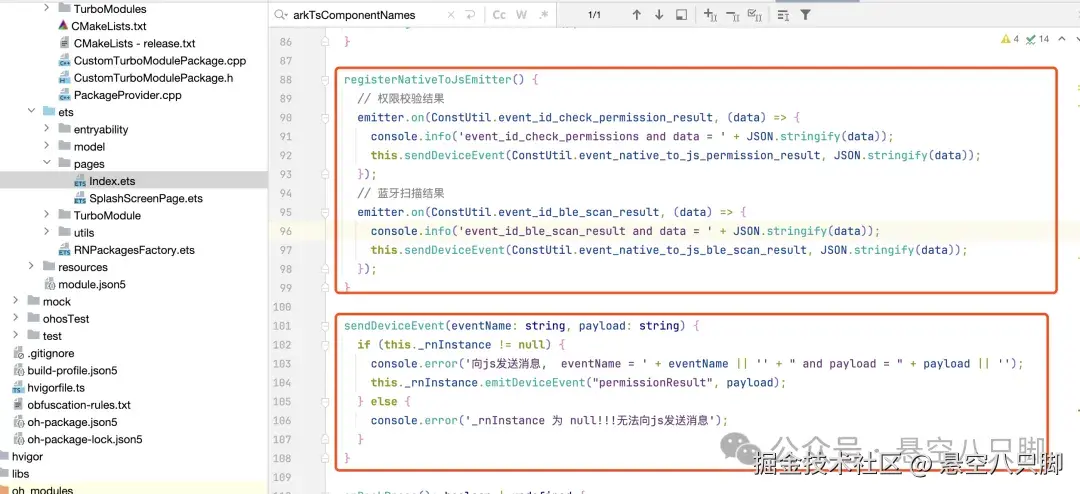Insert new line in search field icon
This screenshot has width=1080, height=494.
[471, 14]
